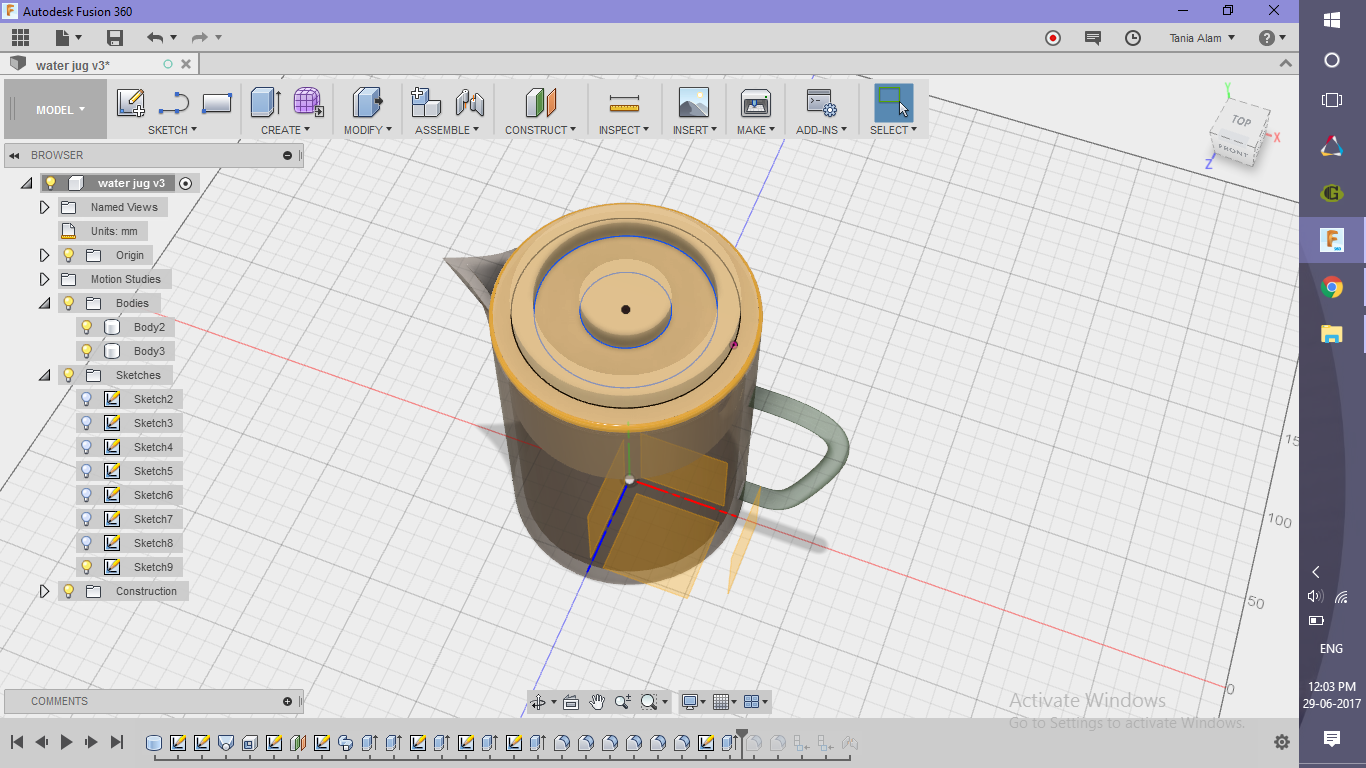1366x768 pixels.
Task: Click the red record button icon
Action: [x=1053, y=38]
